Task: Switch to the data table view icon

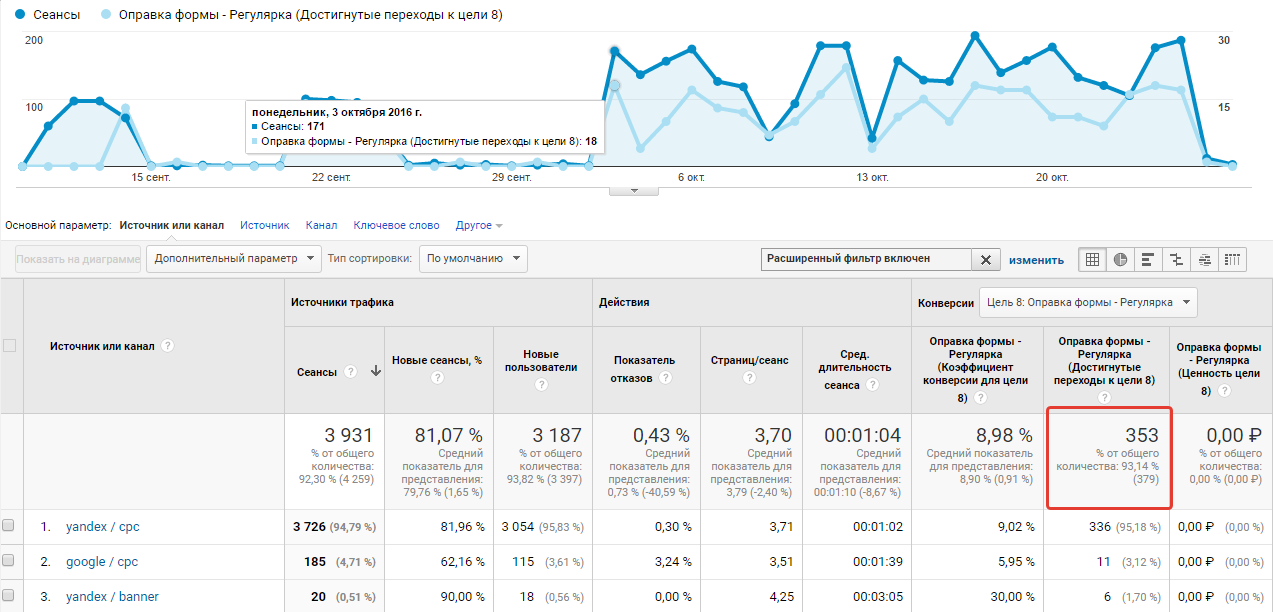Action: [x=1092, y=259]
